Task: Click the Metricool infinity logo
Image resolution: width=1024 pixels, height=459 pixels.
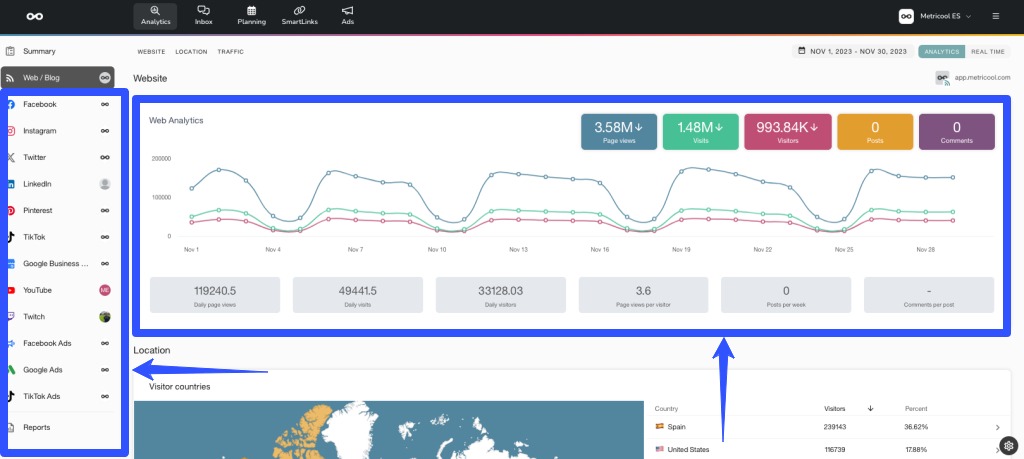Action: pyautogui.click(x=35, y=16)
